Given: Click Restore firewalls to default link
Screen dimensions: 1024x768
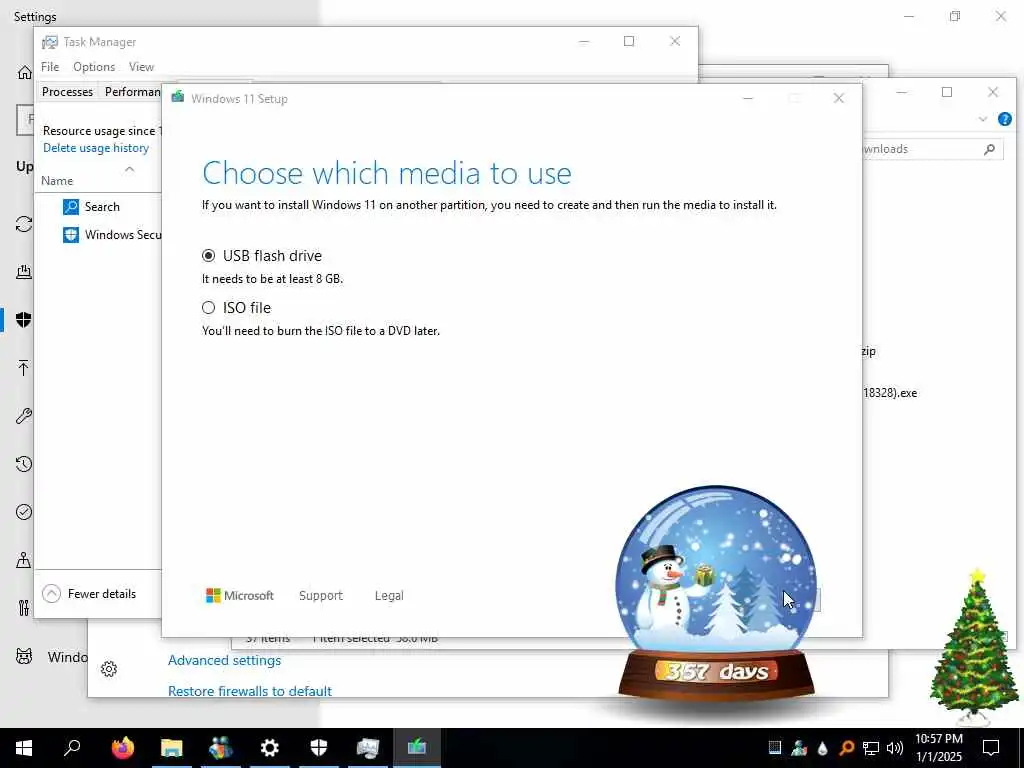Looking at the screenshot, I should point(249,691).
